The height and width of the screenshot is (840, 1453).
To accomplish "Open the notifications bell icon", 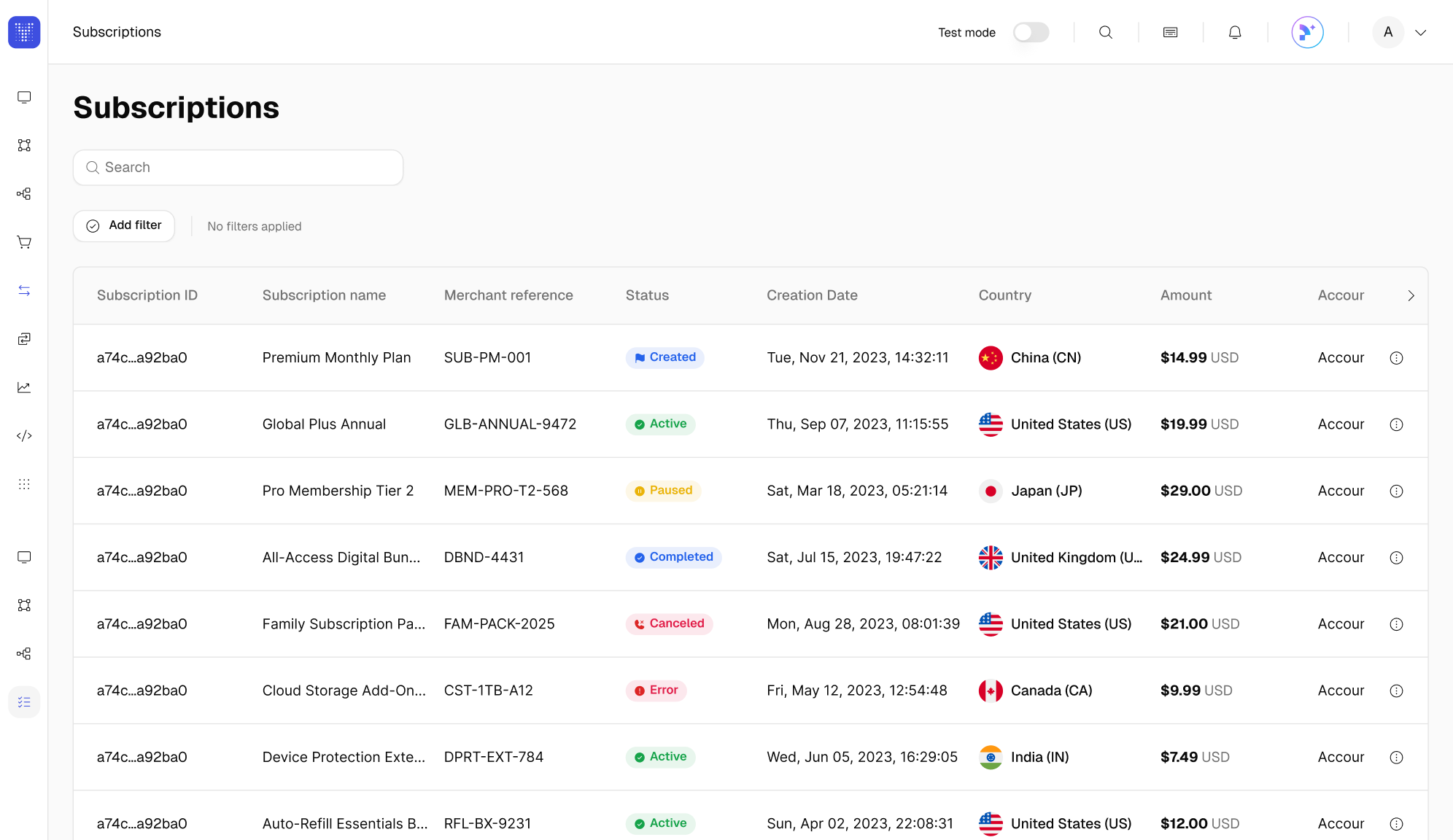I will tap(1235, 32).
